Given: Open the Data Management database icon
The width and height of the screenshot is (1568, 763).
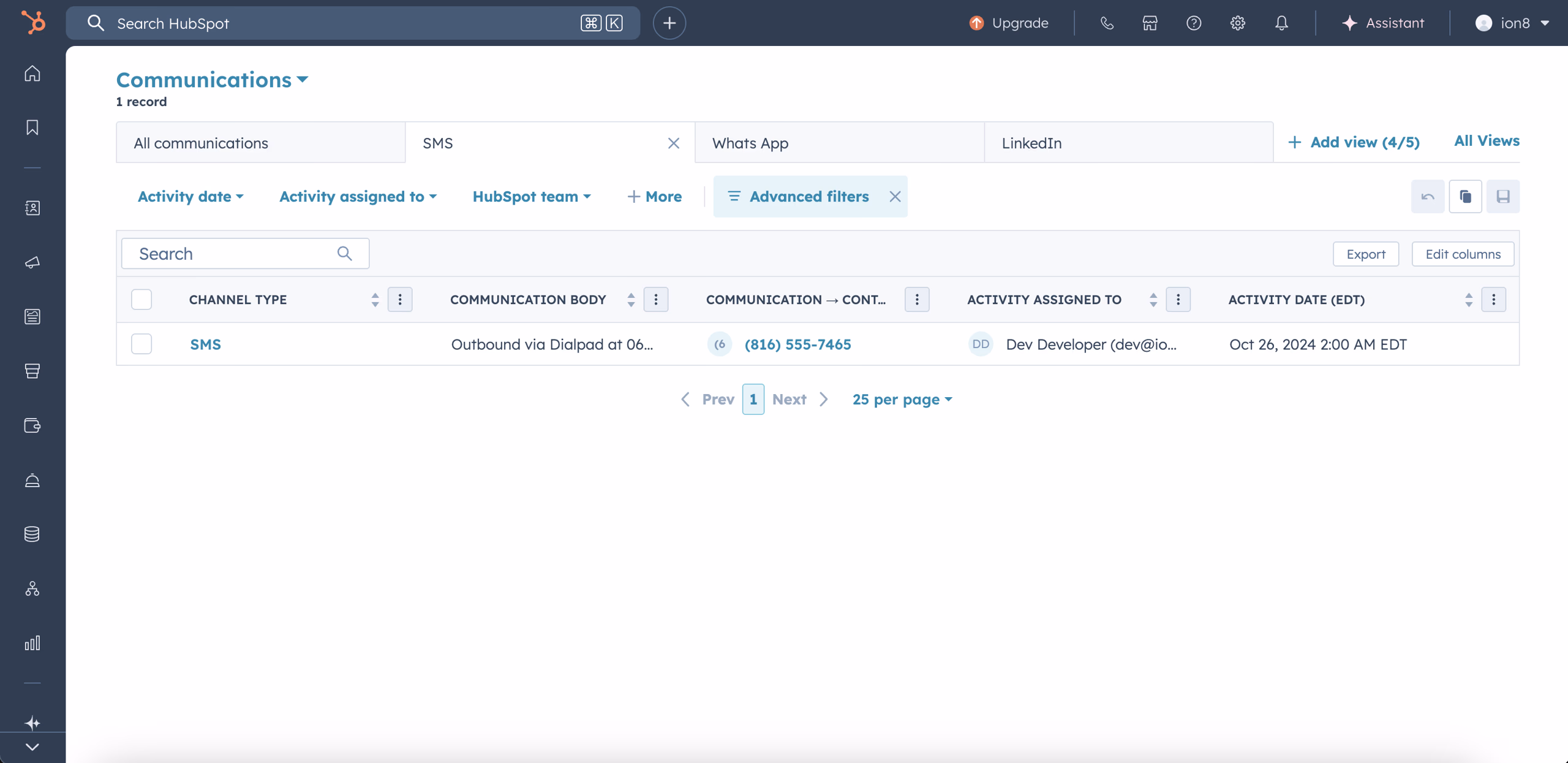Looking at the screenshot, I should click(32, 533).
